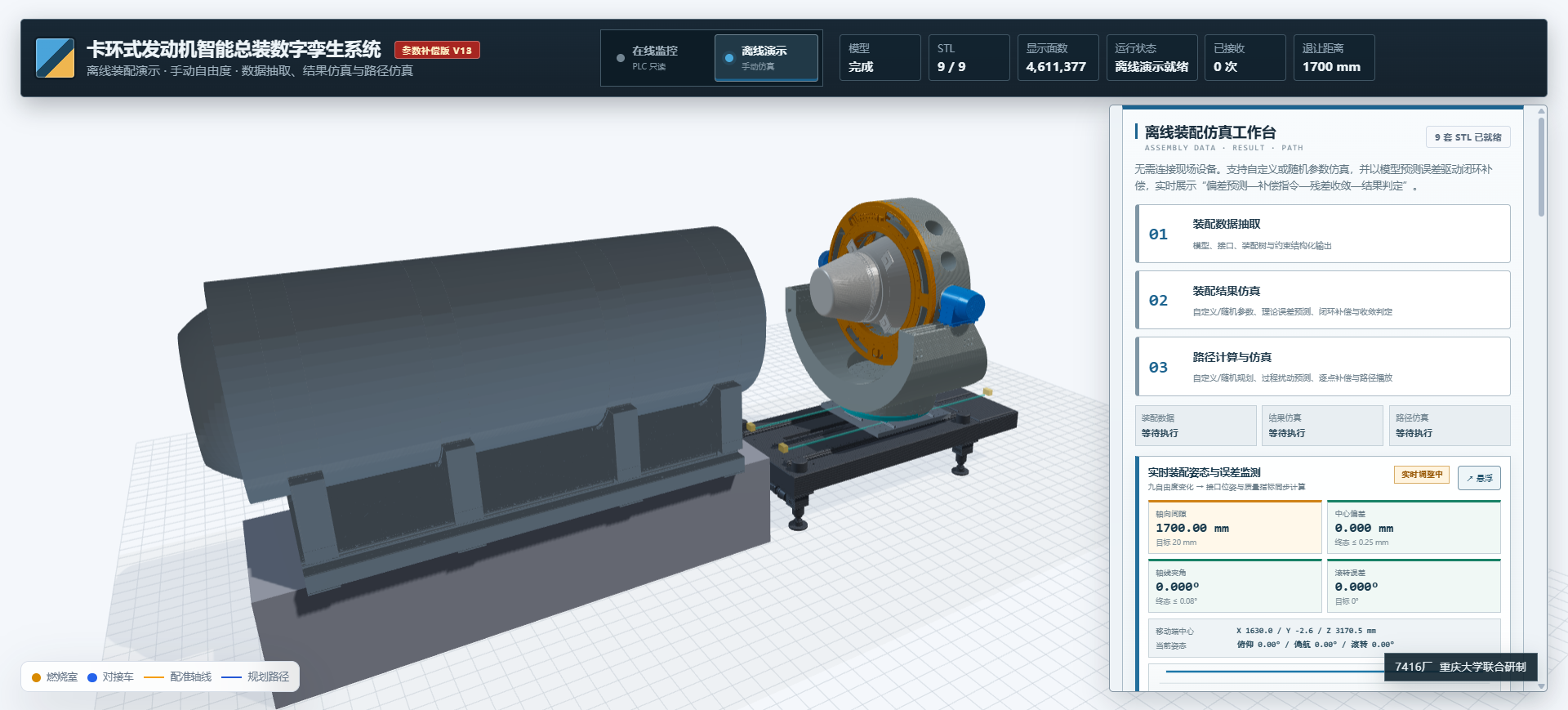Click the 运行状态 离线演示就绪 tile

(x=1151, y=58)
